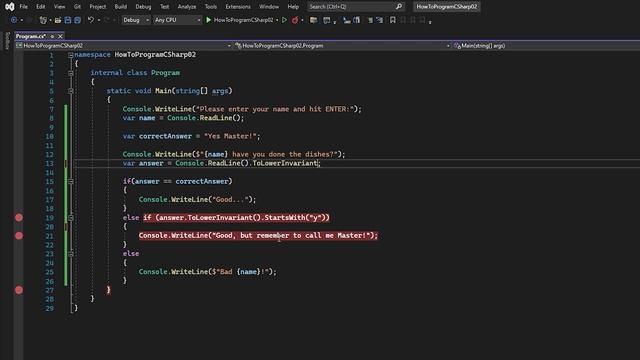Click the correctAnswer variable on line 10

tap(165, 136)
